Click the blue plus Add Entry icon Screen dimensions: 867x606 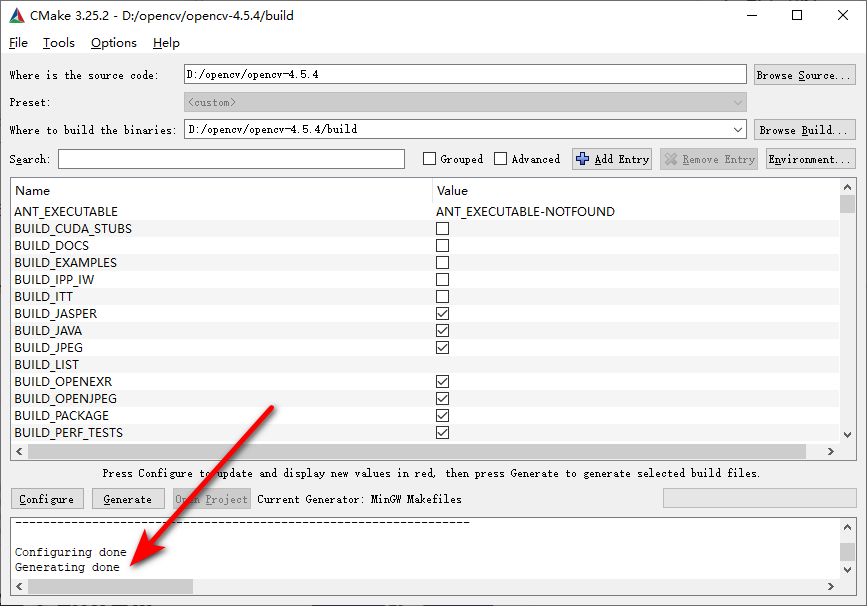coord(582,159)
